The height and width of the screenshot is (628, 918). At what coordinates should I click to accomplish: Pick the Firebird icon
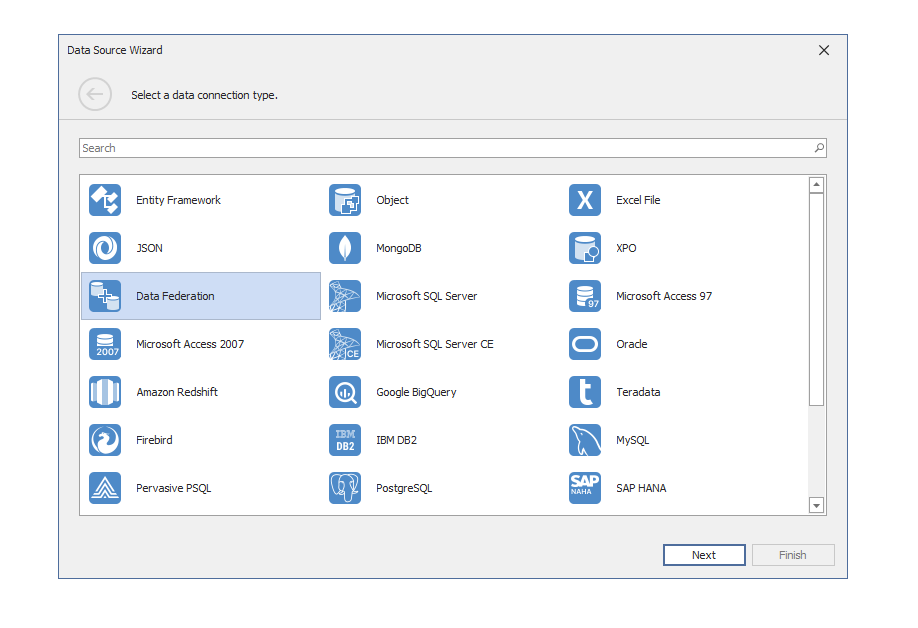[x=105, y=440]
